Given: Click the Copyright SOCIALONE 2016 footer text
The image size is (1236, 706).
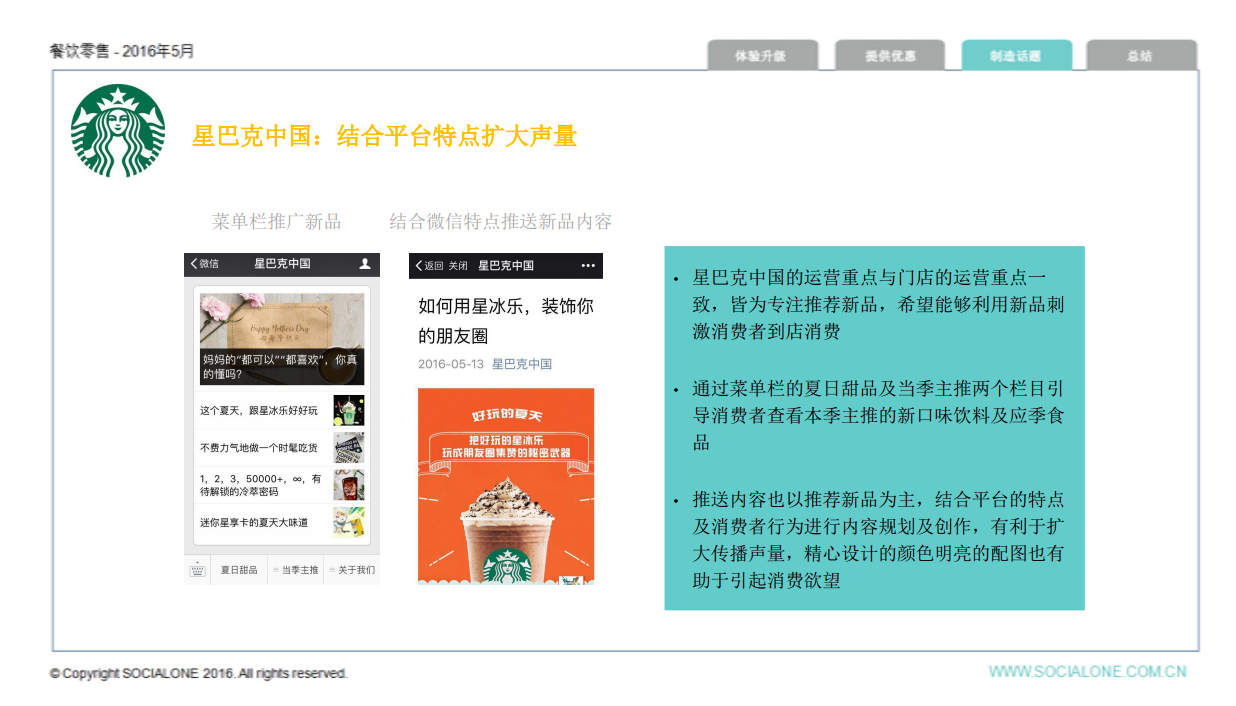Looking at the screenshot, I should tap(199, 673).
